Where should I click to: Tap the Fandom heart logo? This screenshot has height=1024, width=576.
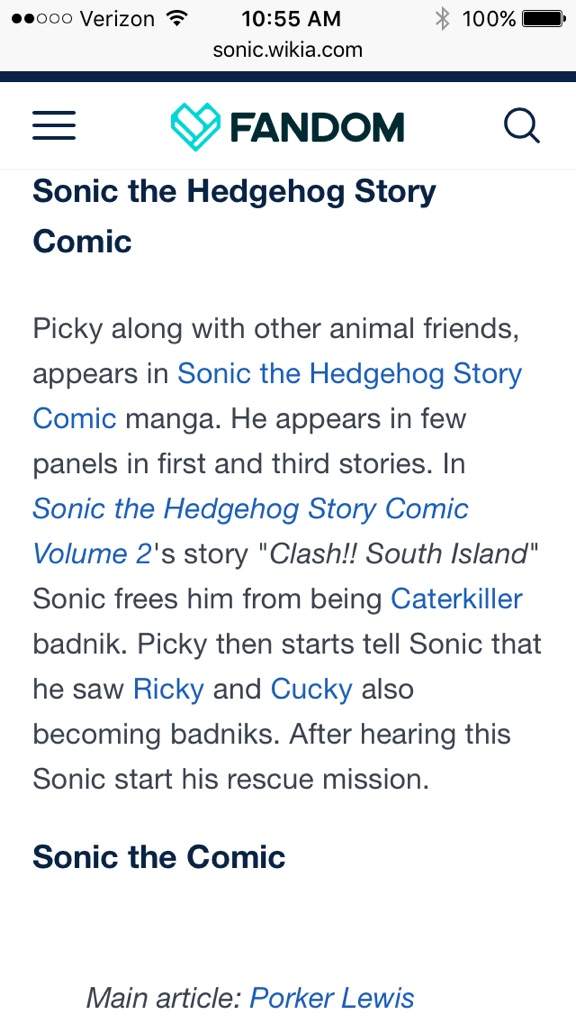(x=195, y=126)
